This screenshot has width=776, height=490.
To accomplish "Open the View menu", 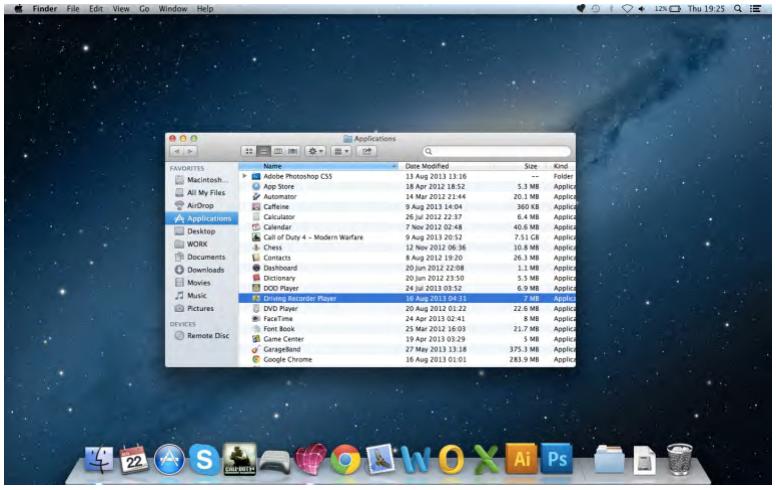I will [x=121, y=9].
